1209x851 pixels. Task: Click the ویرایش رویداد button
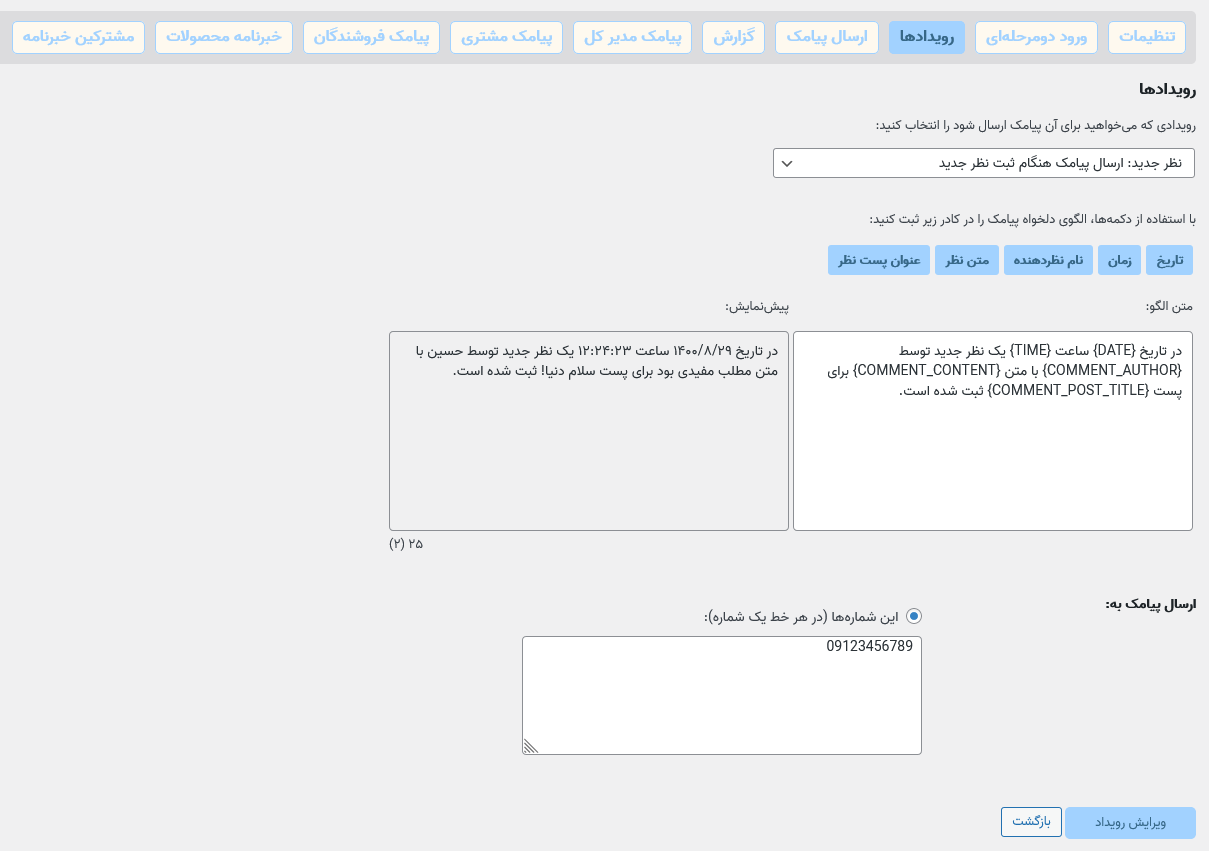click(x=1130, y=822)
